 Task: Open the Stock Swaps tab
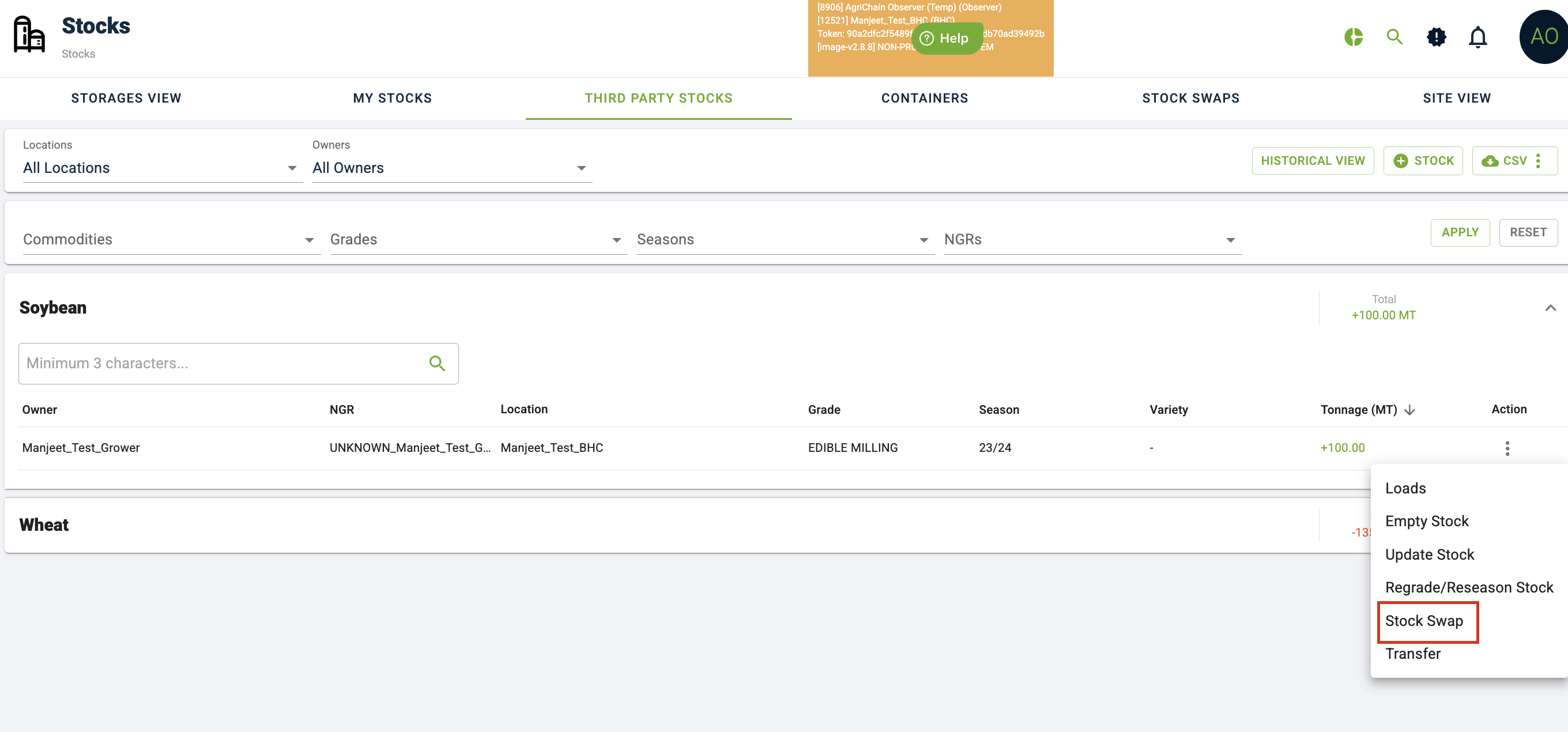point(1190,98)
